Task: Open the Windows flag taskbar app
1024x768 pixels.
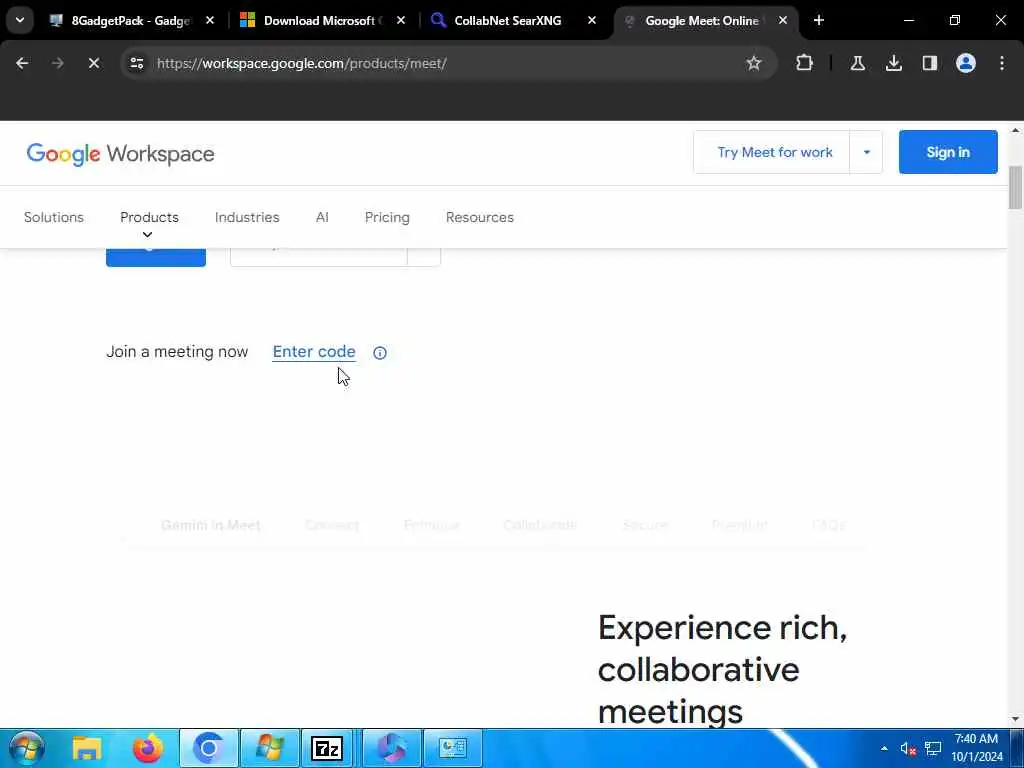Action: click(270, 748)
